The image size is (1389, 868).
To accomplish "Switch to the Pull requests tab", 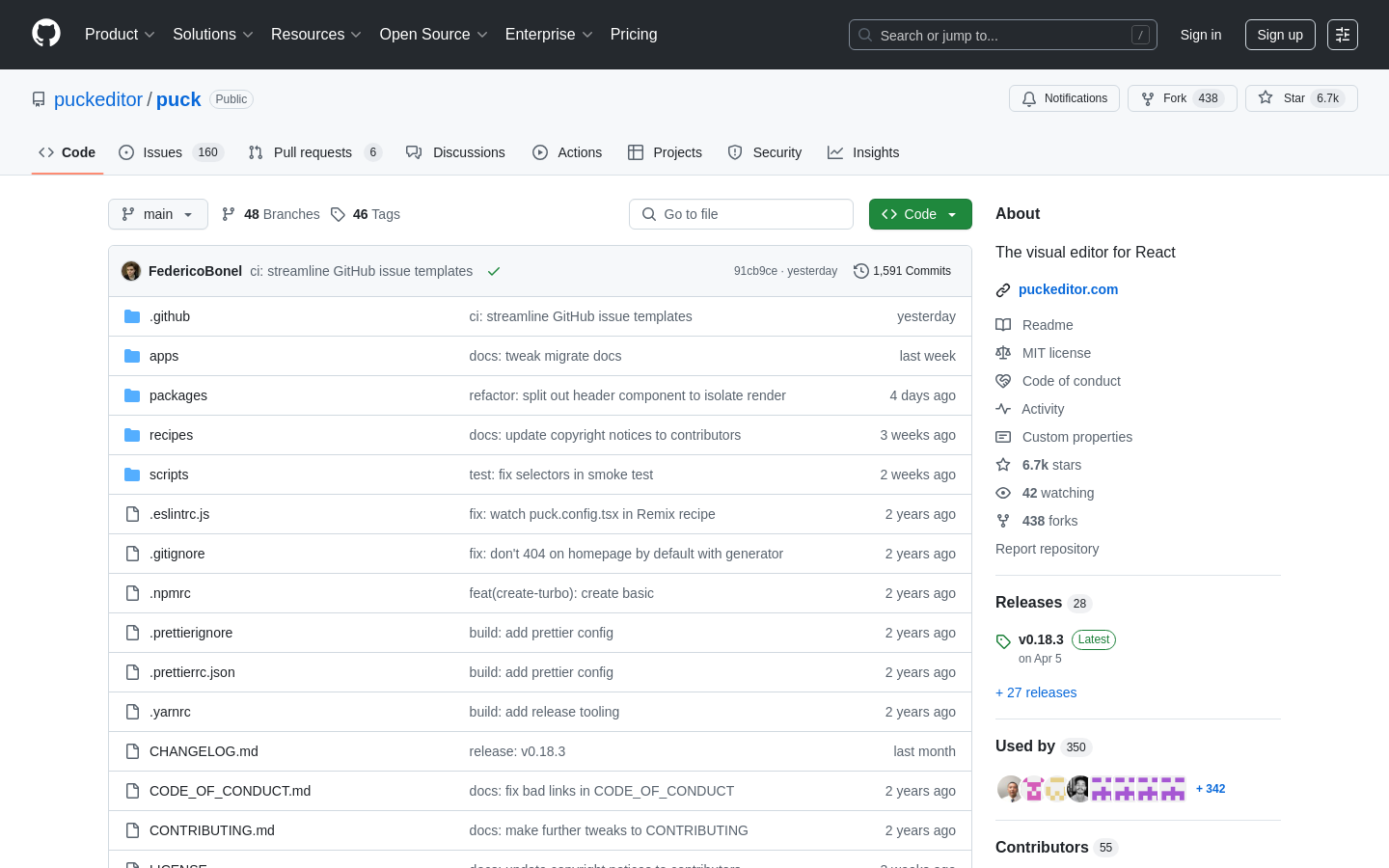I will point(314,152).
